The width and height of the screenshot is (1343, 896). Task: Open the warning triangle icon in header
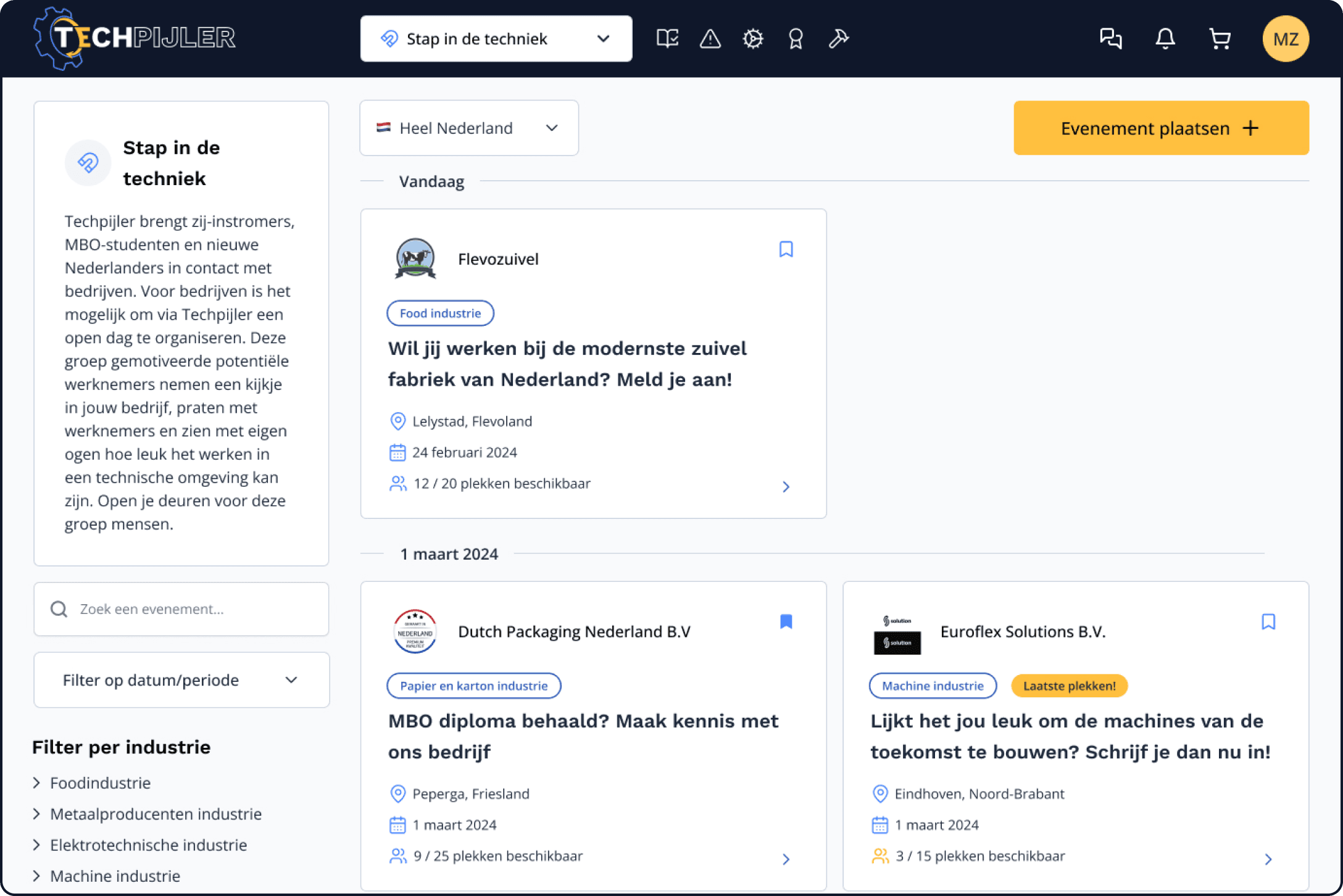(x=710, y=39)
